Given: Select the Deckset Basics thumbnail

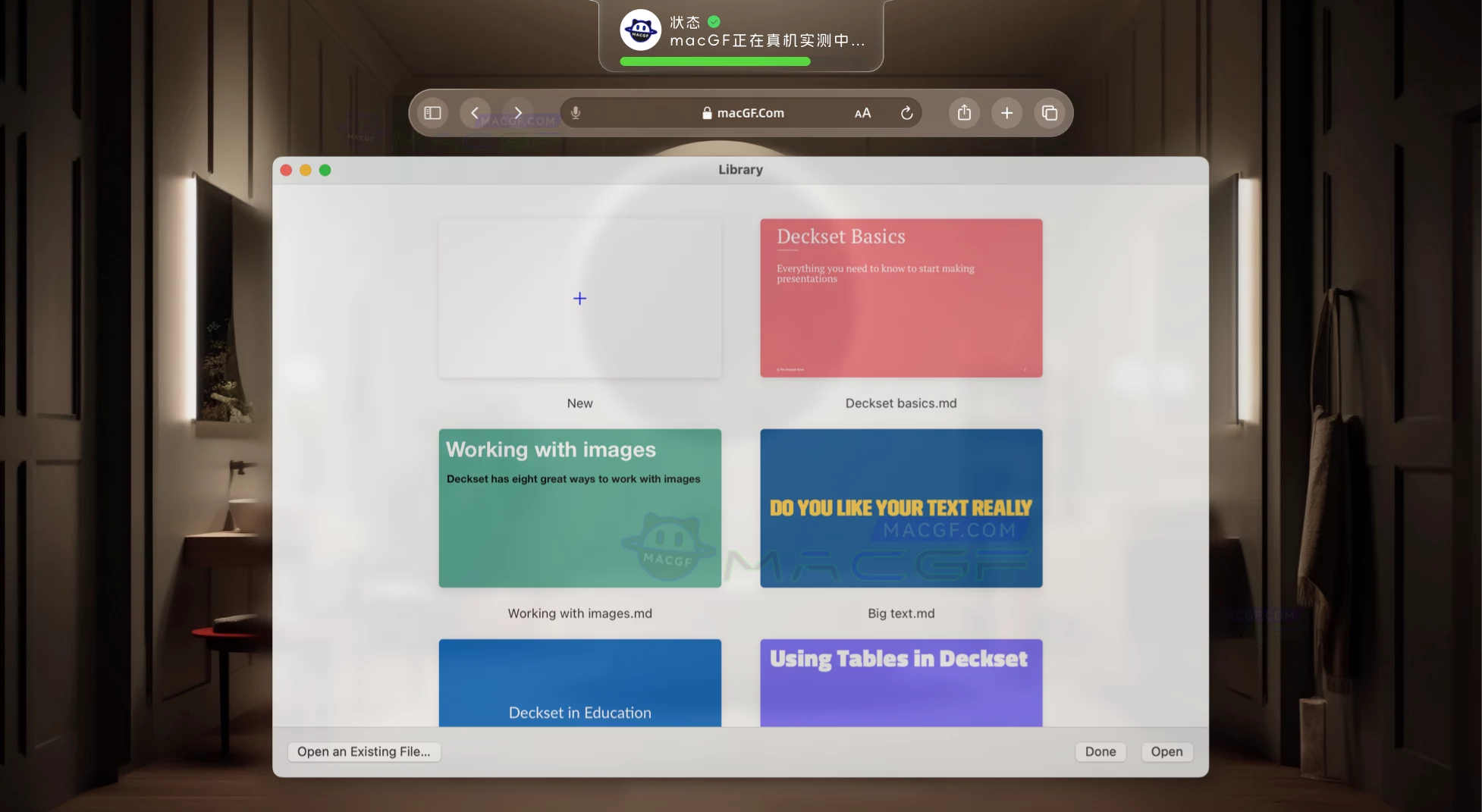Looking at the screenshot, I should point(901,298).
